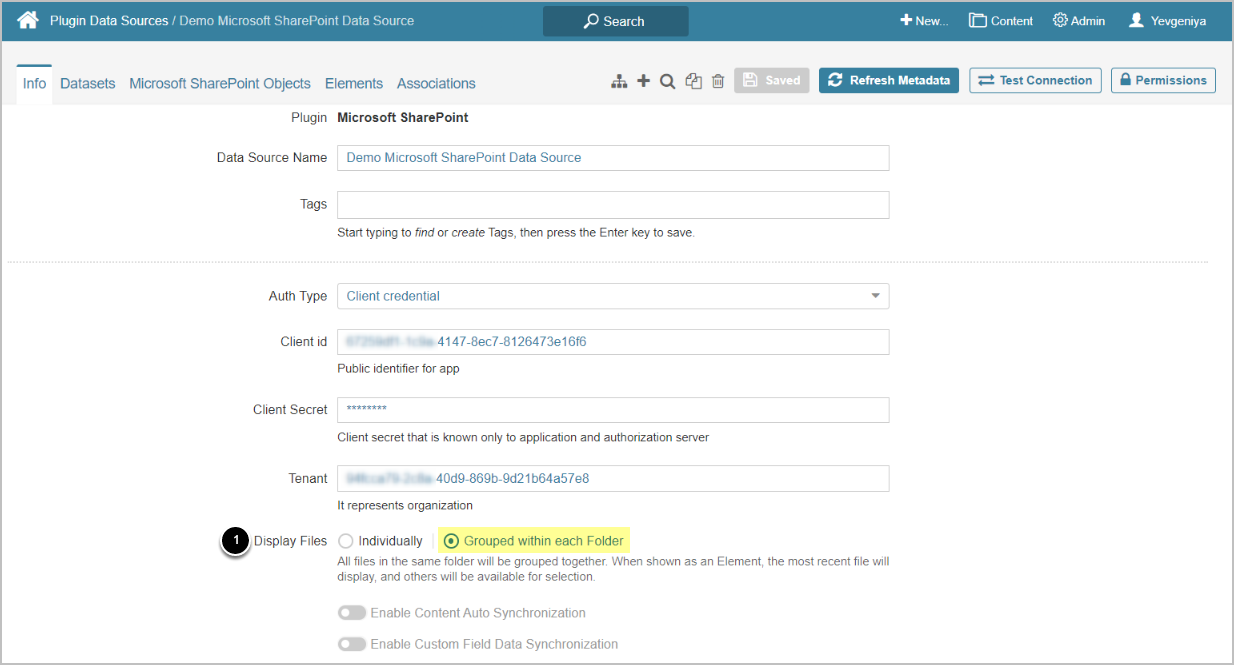
Task: Select the Individually display option
Action: (x=346, y=541)
